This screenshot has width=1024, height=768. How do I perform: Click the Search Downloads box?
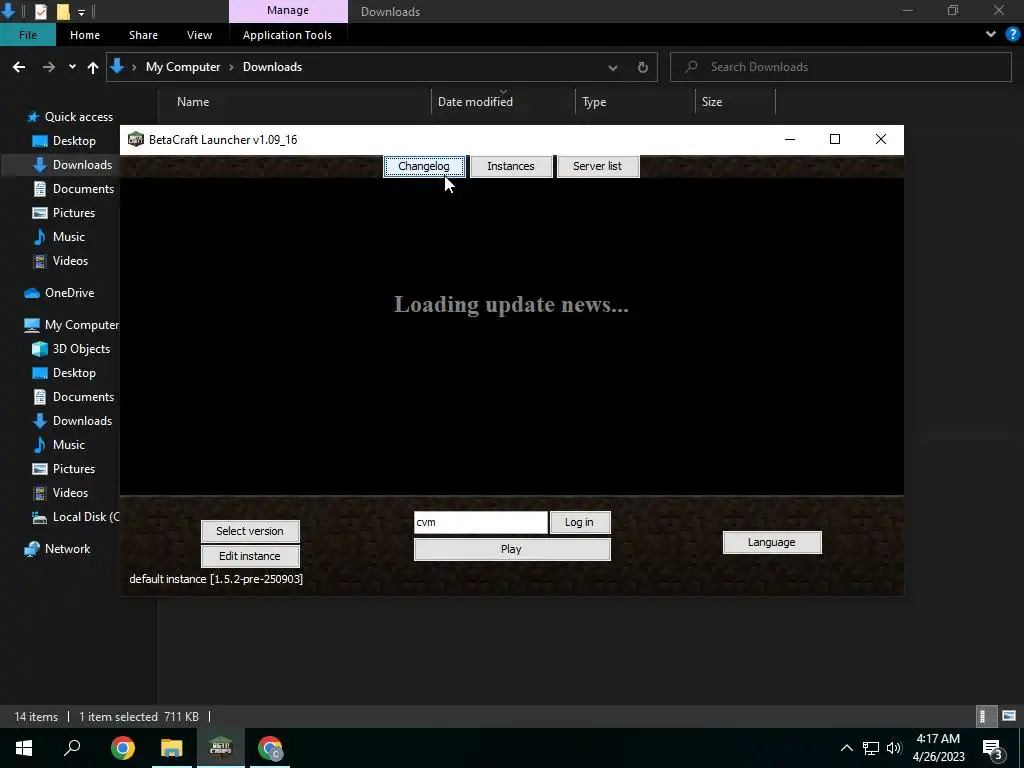840,67
